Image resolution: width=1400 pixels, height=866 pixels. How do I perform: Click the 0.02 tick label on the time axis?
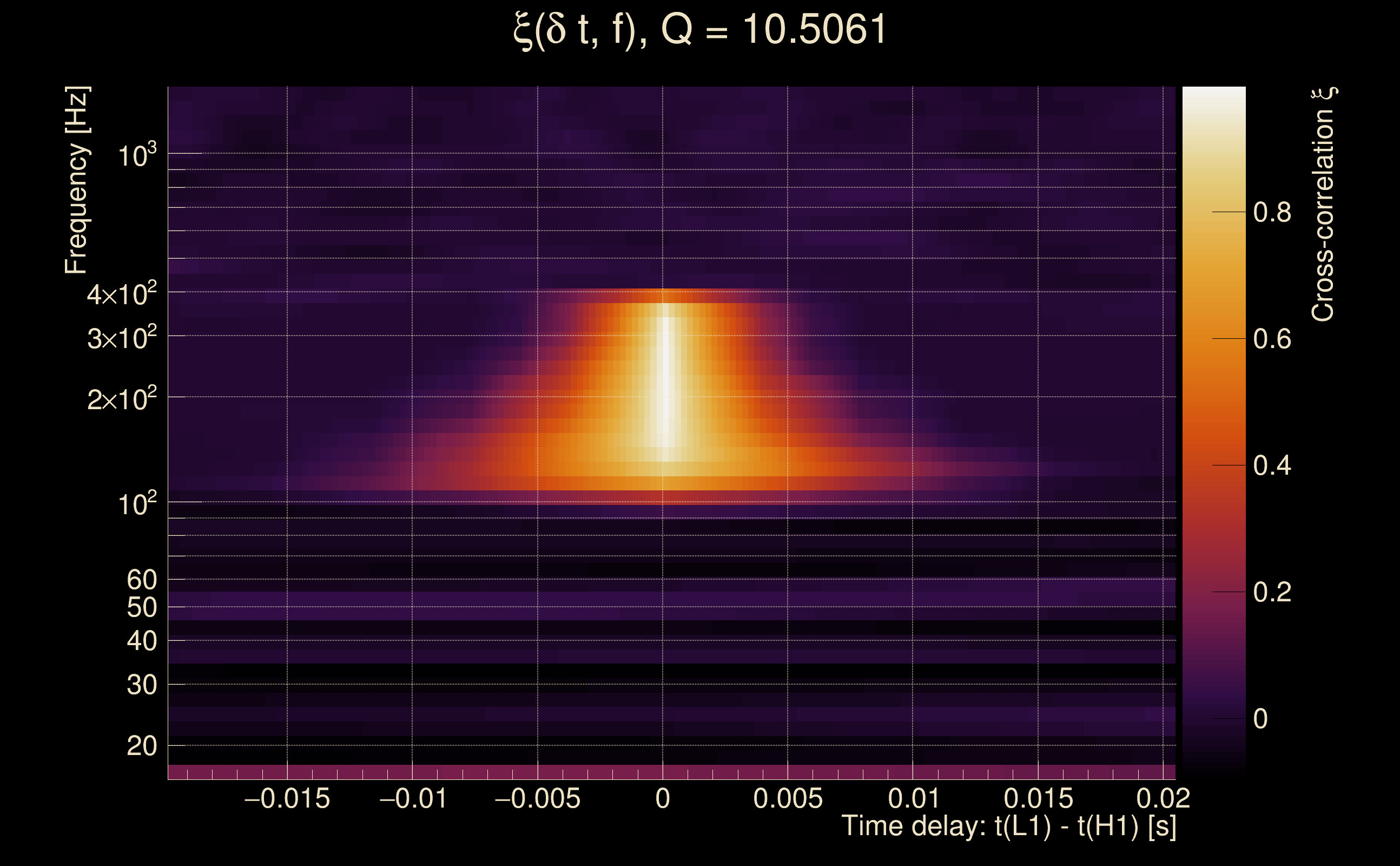click(1163, 798)
